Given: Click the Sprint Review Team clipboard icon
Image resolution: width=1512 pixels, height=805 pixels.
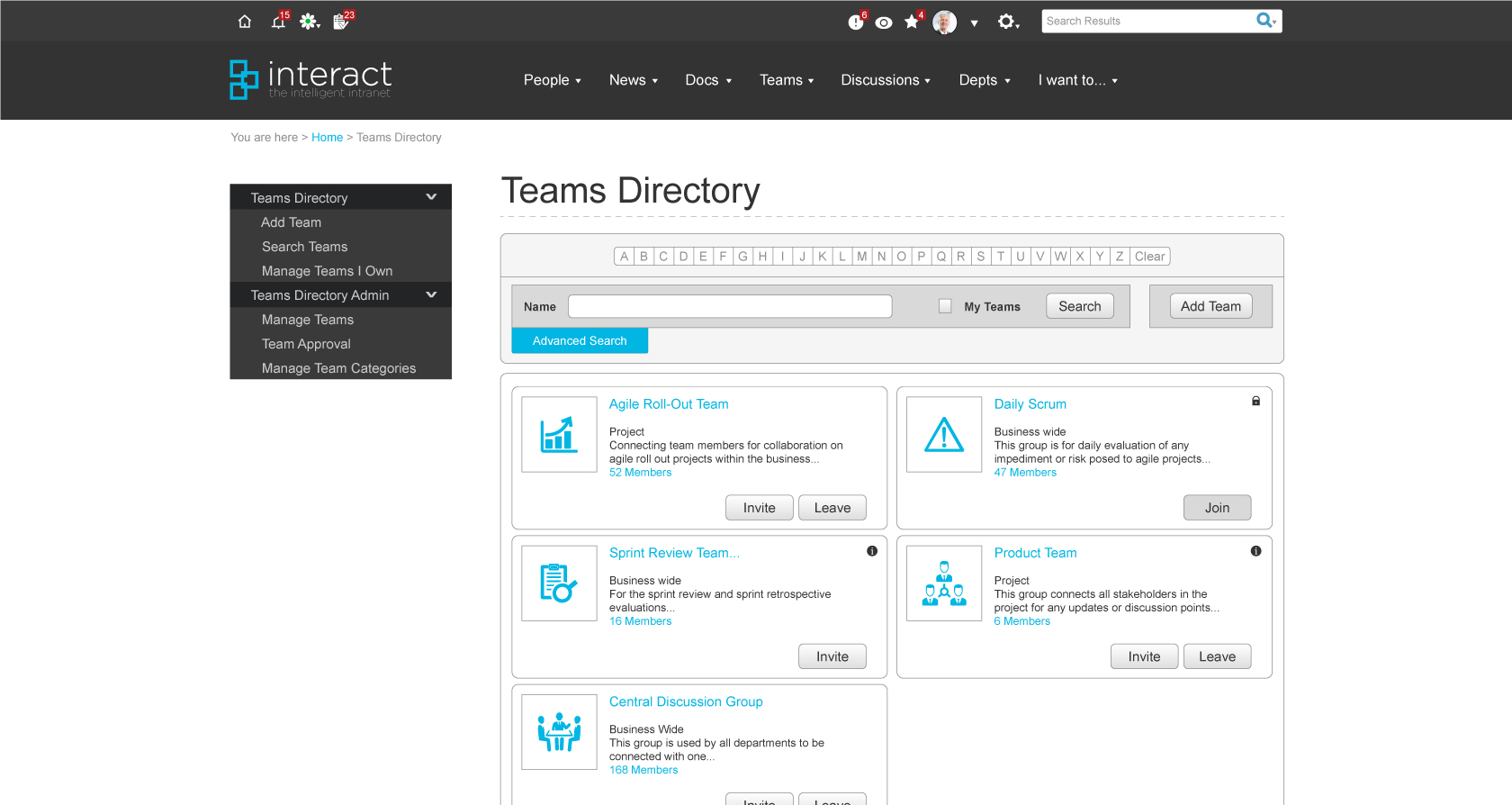Looking at the screenshot, I should click(x=559, y=583).
